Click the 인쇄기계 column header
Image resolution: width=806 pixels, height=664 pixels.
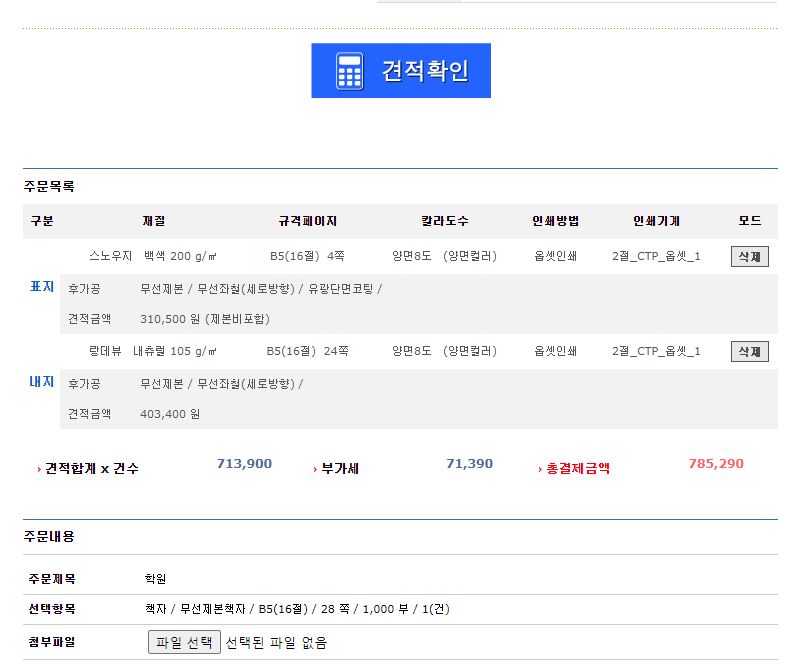point(656,221)
